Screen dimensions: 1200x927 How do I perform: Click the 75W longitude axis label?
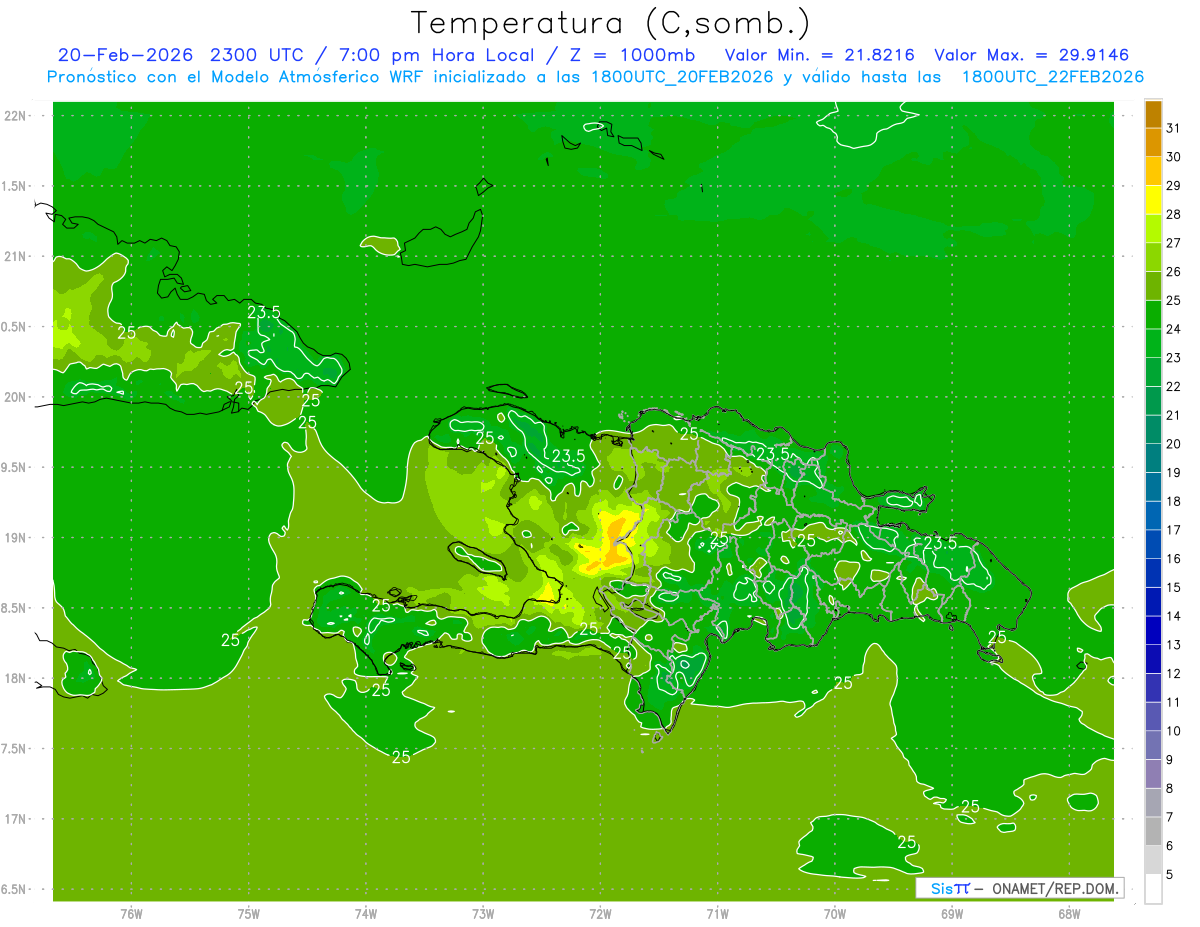pos(248,914)
